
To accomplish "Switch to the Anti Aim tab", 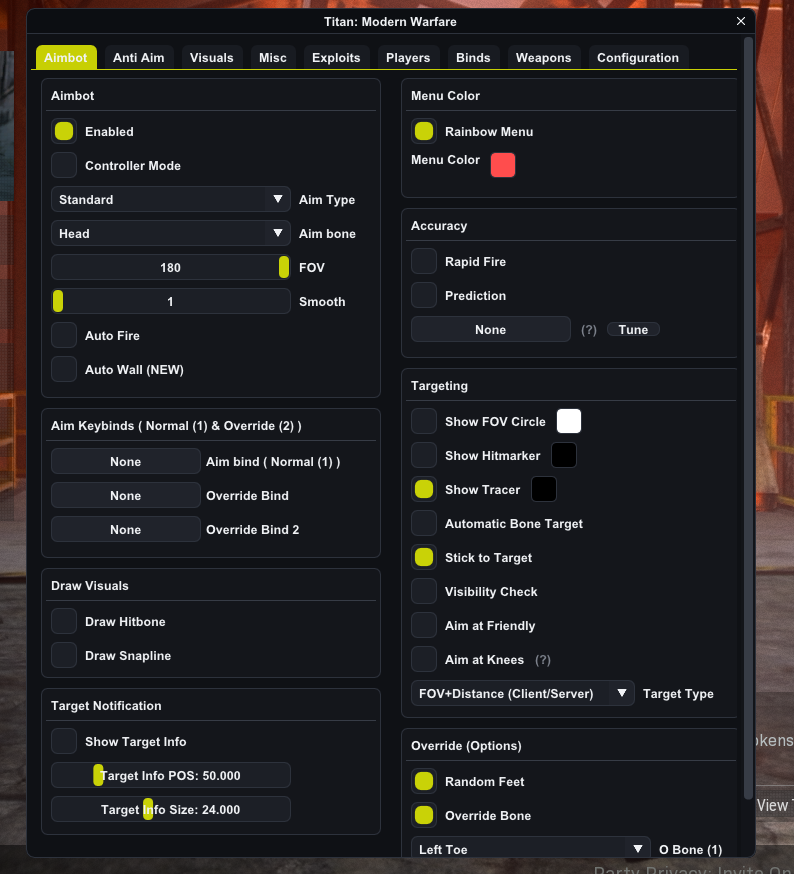I will pos(138,57).
